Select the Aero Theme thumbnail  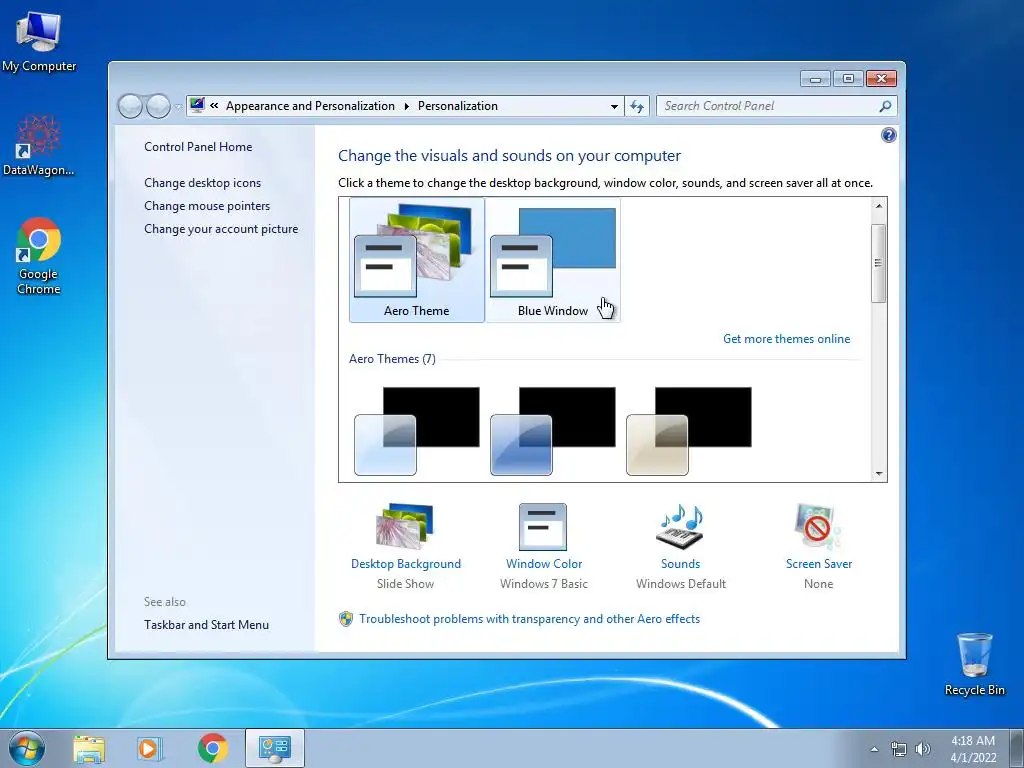(x=417, y=260)
